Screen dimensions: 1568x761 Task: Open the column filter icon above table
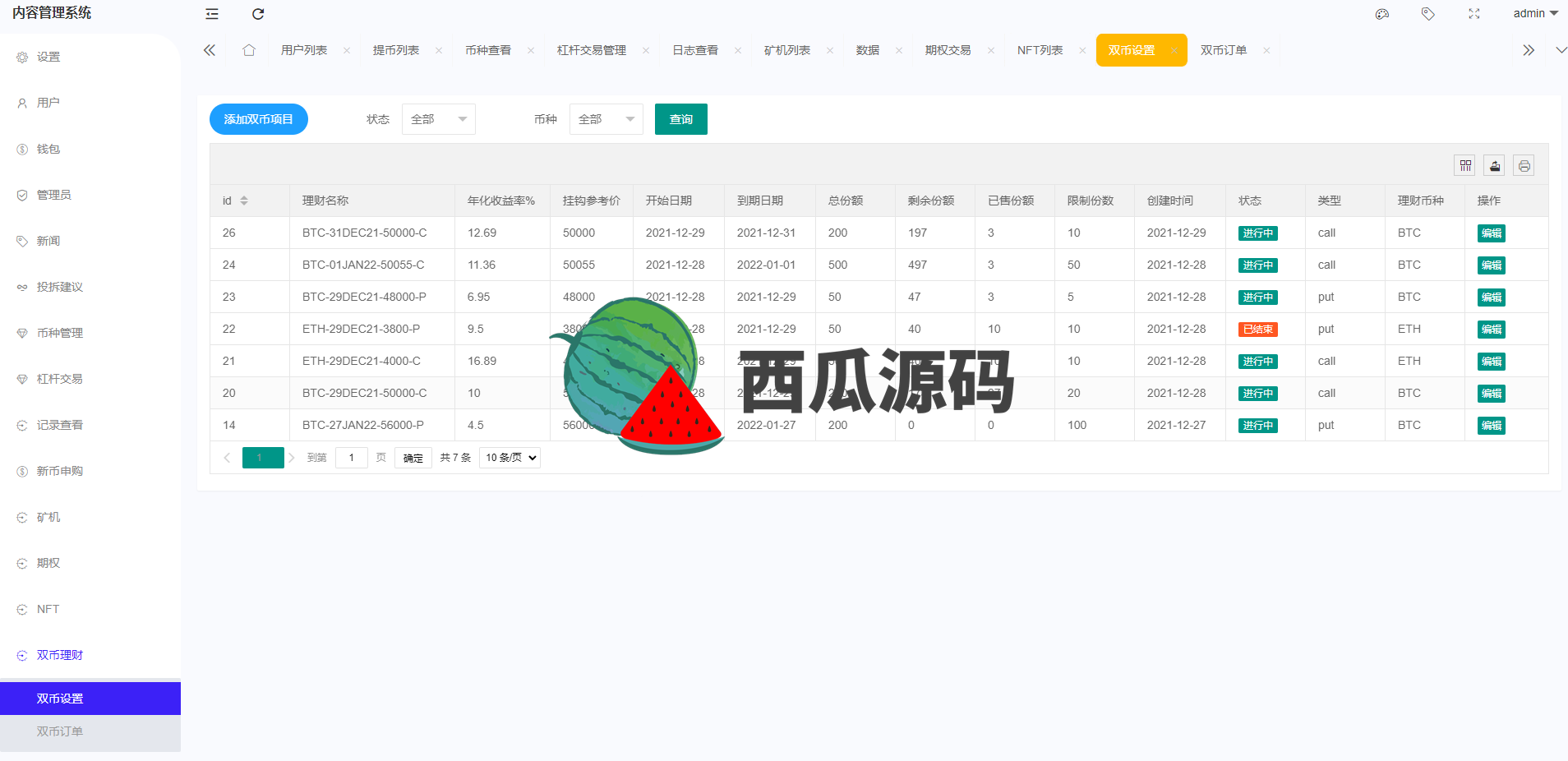click(1465, 166)
